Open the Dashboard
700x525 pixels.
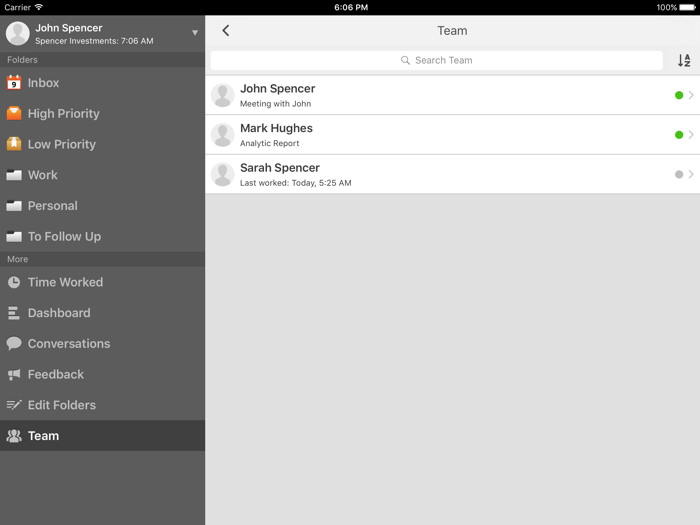tap(102, 313)
